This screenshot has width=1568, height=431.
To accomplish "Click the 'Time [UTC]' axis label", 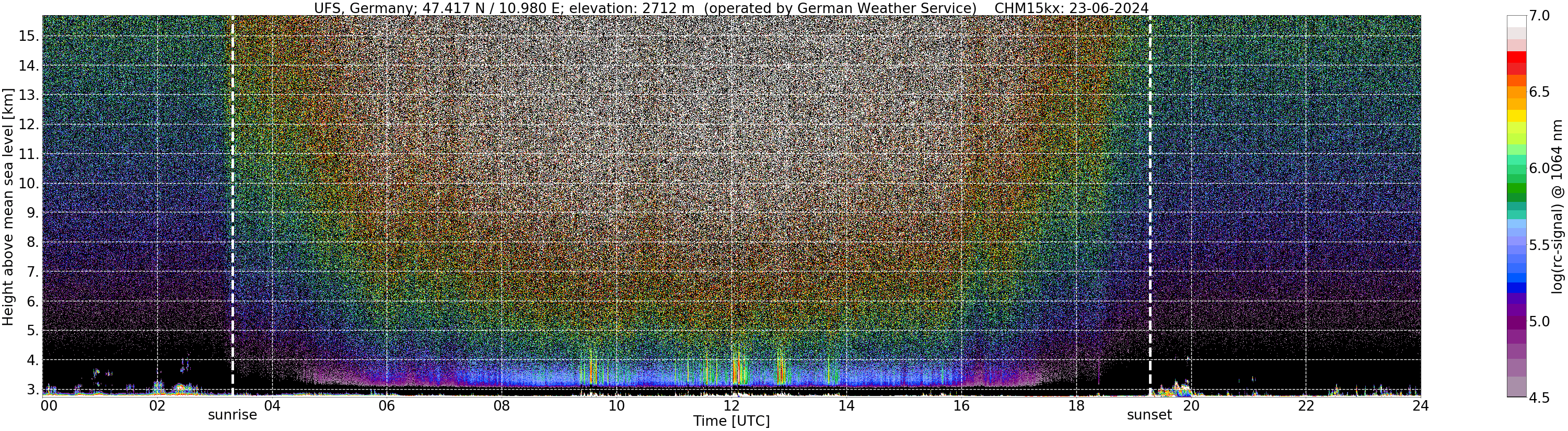I will [x=731, y=421].
